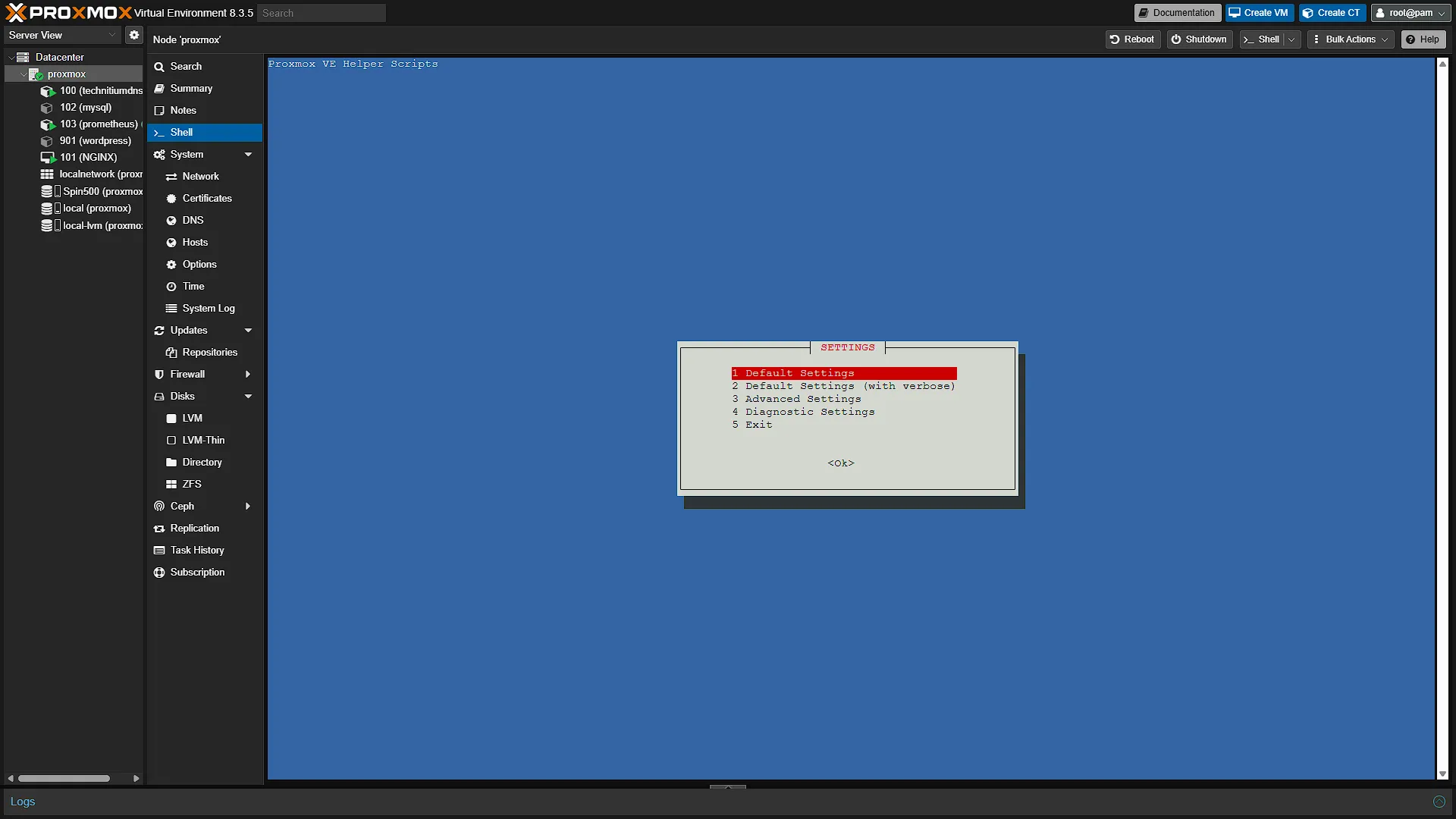
Task: Collapse the Datacenter tree node
Action: (x=11, y=57)
